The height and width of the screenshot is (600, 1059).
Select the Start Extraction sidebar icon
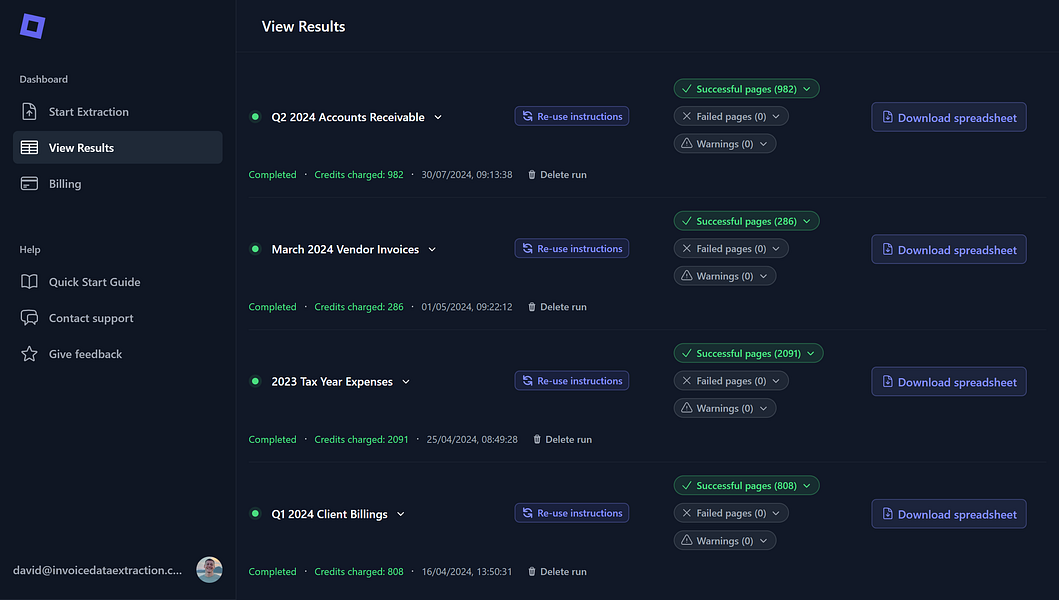[x=27, y=111]
